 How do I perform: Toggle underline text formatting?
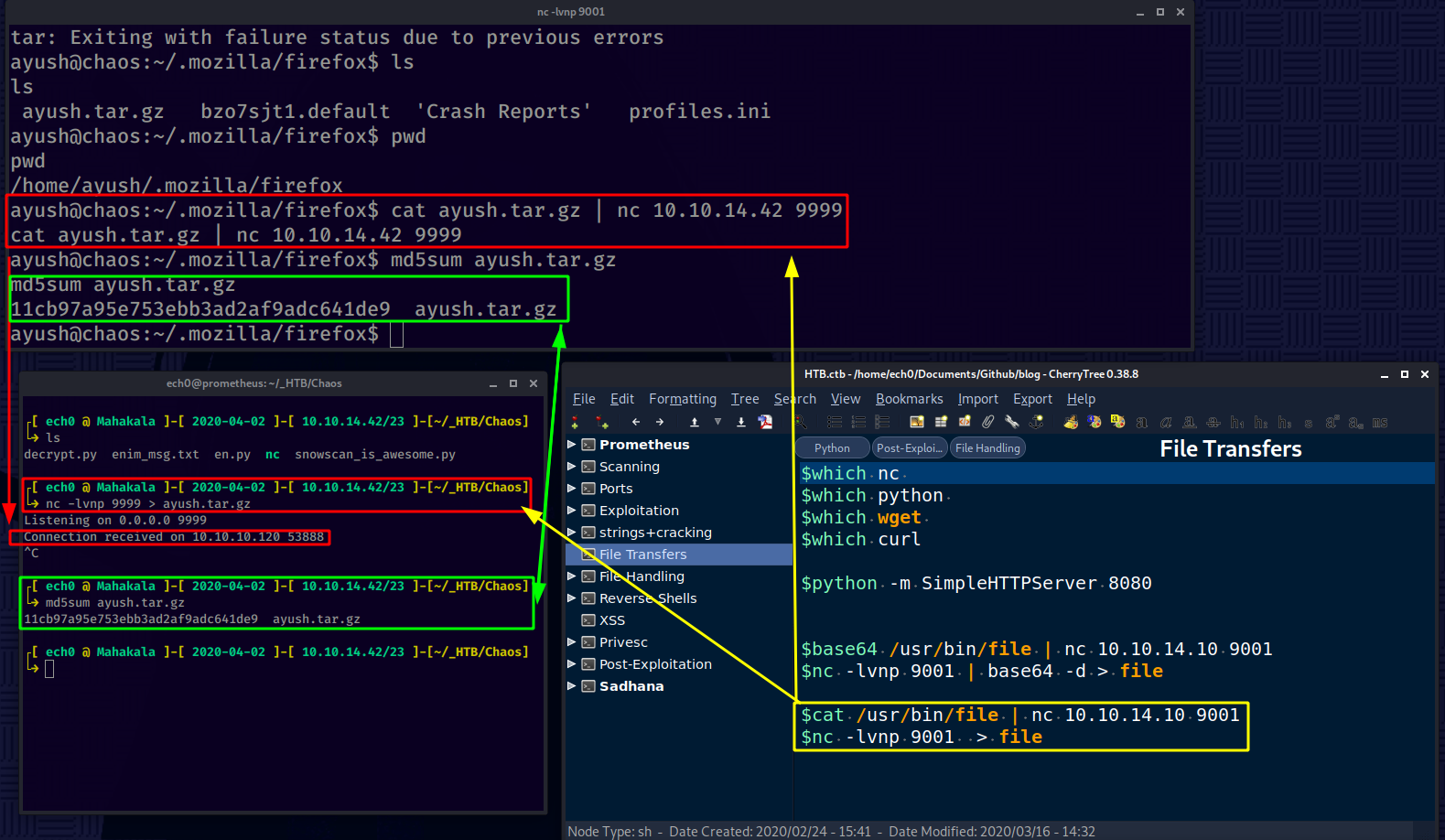1189,422
